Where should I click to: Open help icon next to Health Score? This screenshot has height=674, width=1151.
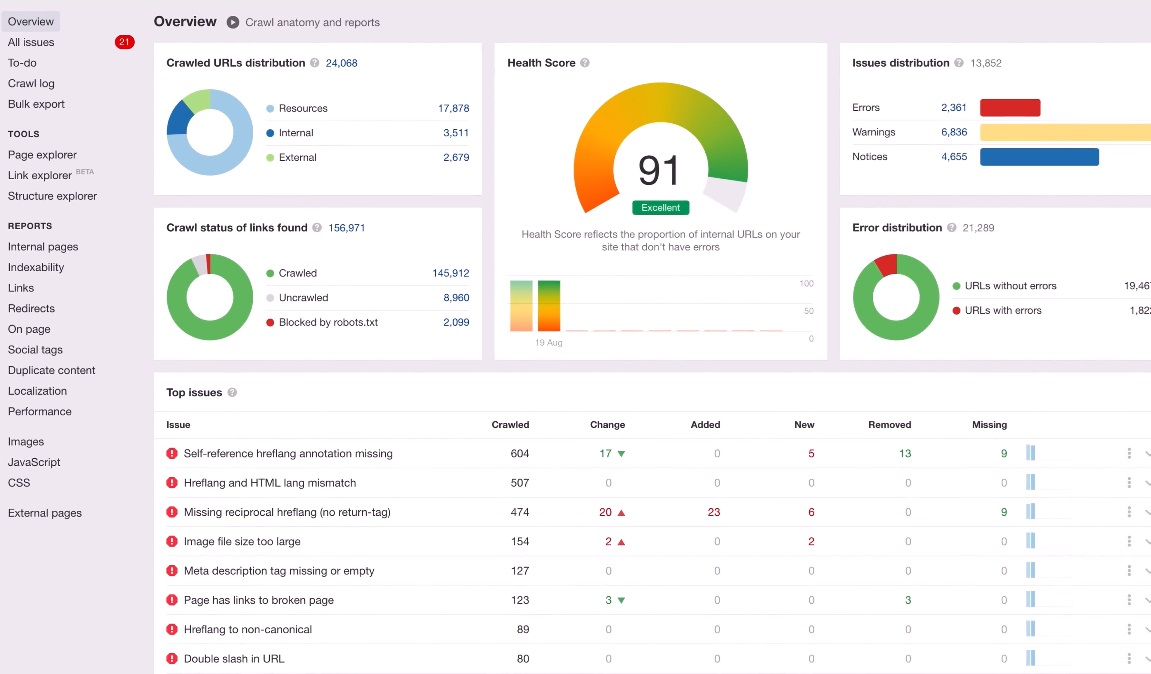(585, 63)
